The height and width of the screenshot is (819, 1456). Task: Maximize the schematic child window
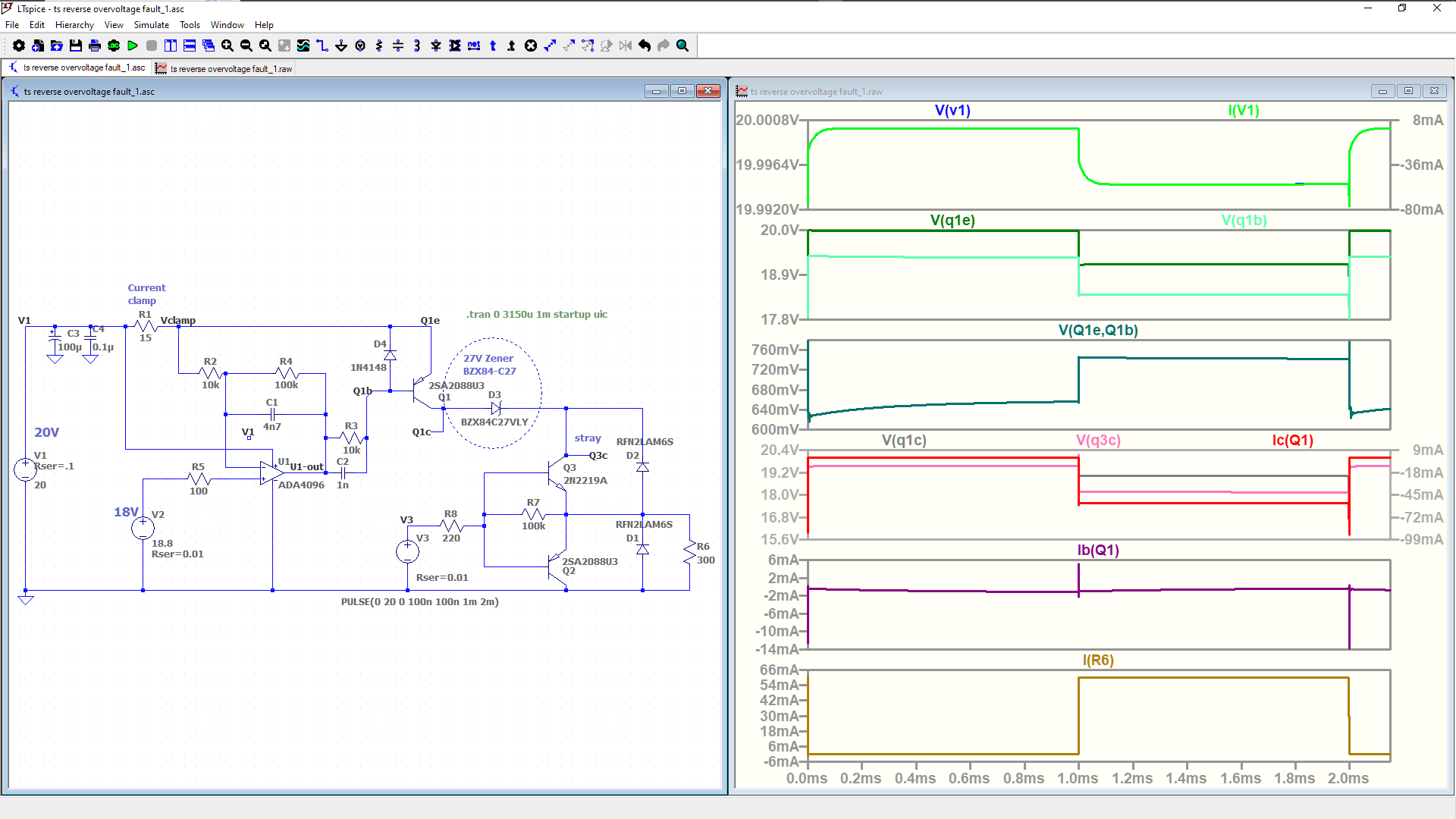point(682,91)
